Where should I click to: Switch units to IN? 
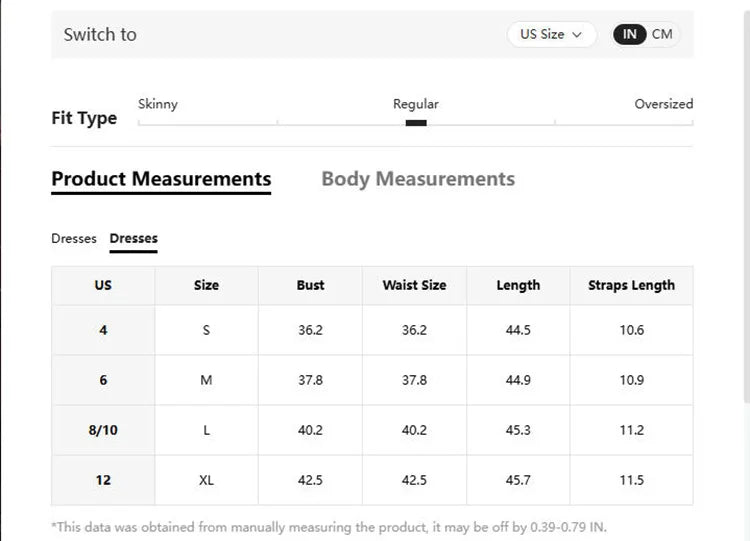(629, 34)
